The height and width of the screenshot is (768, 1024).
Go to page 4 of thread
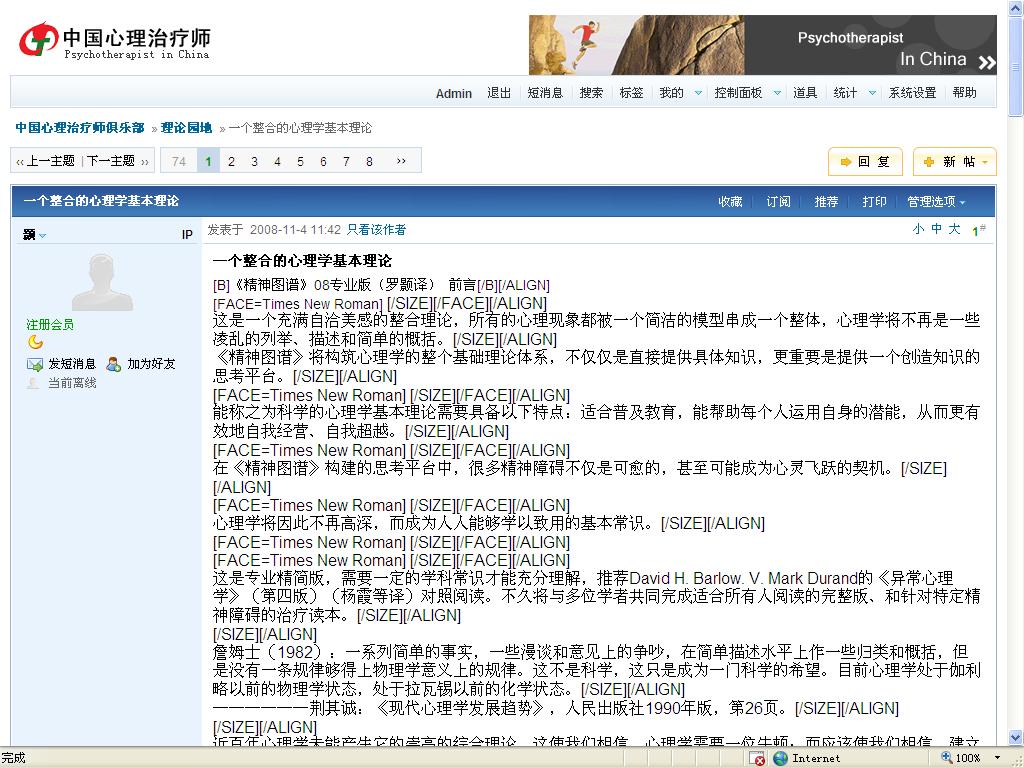pos(277,161)
